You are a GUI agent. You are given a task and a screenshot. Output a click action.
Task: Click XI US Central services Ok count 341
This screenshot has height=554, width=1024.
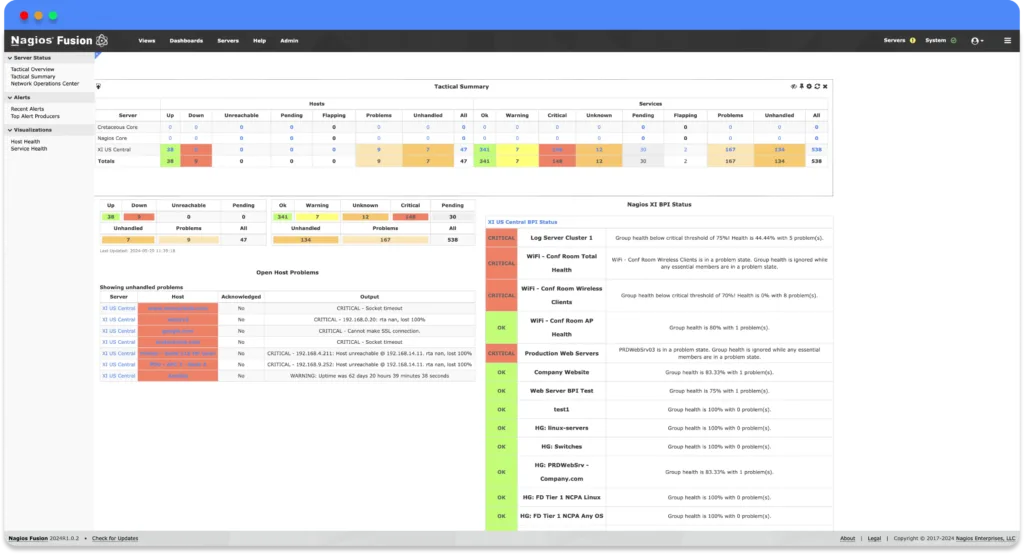pyautogui.click(x=485, y=150)
